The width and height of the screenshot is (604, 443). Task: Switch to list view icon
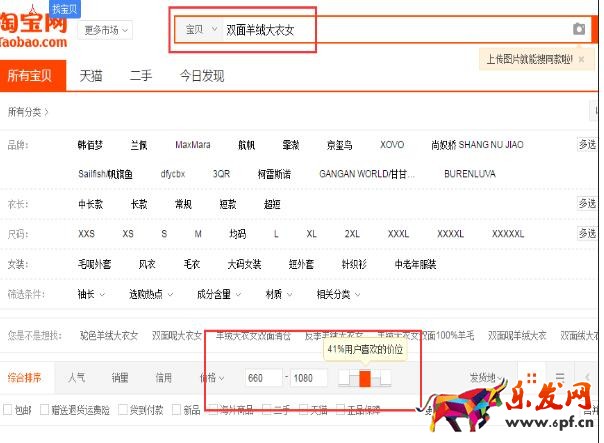[560, 377]
